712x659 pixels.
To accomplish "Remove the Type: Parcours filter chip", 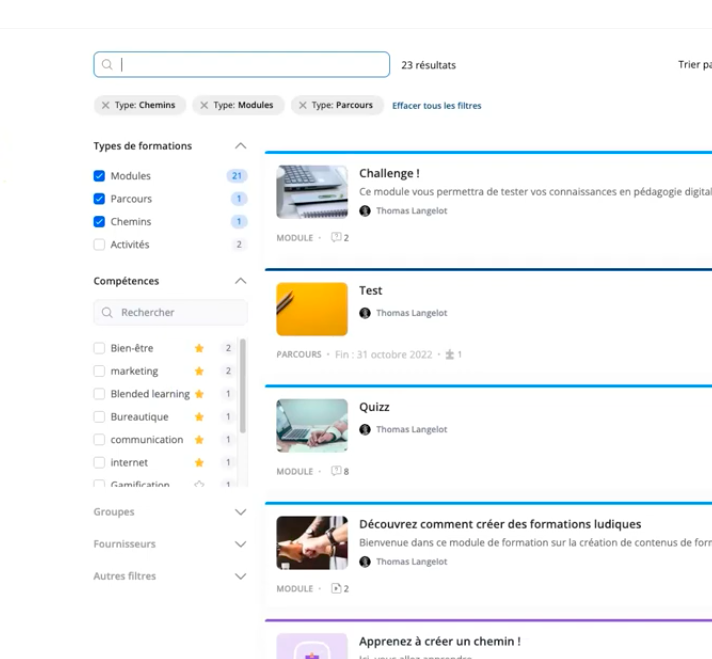I will 302,105.
